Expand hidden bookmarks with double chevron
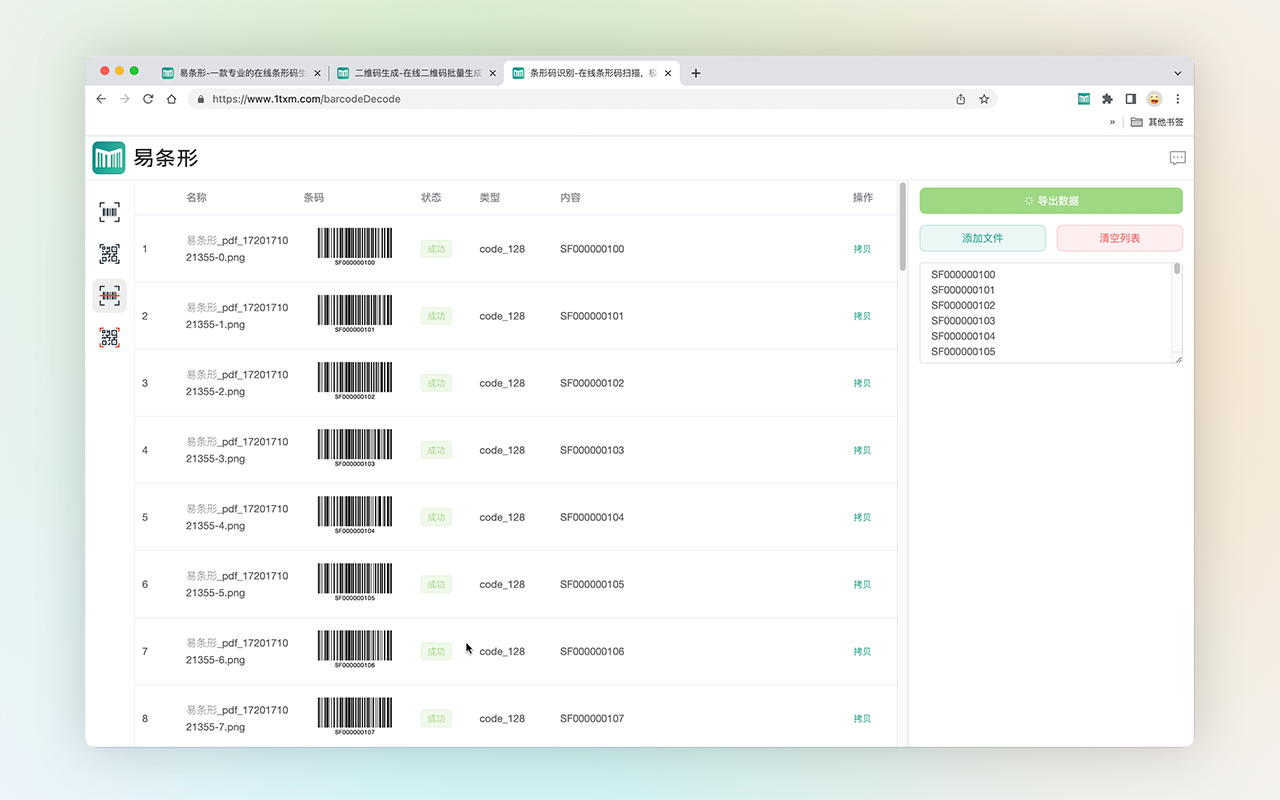Screen dimensions: 1280x800 click(1112, 122)
